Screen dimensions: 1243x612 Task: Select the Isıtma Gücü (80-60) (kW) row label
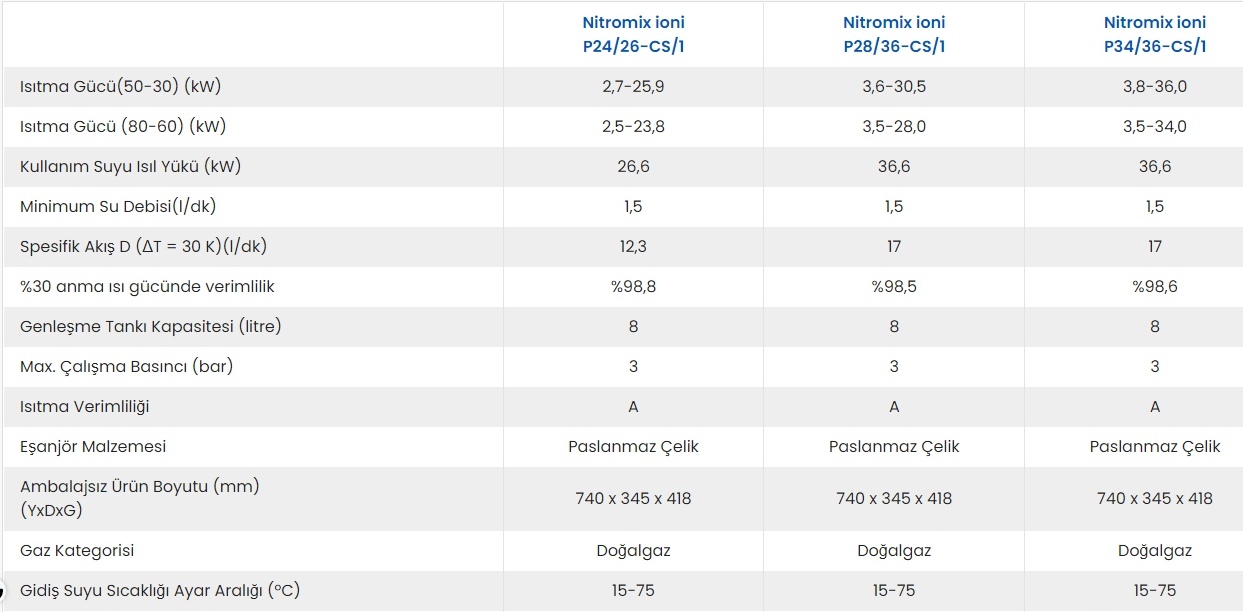click(x=123, y=126)
